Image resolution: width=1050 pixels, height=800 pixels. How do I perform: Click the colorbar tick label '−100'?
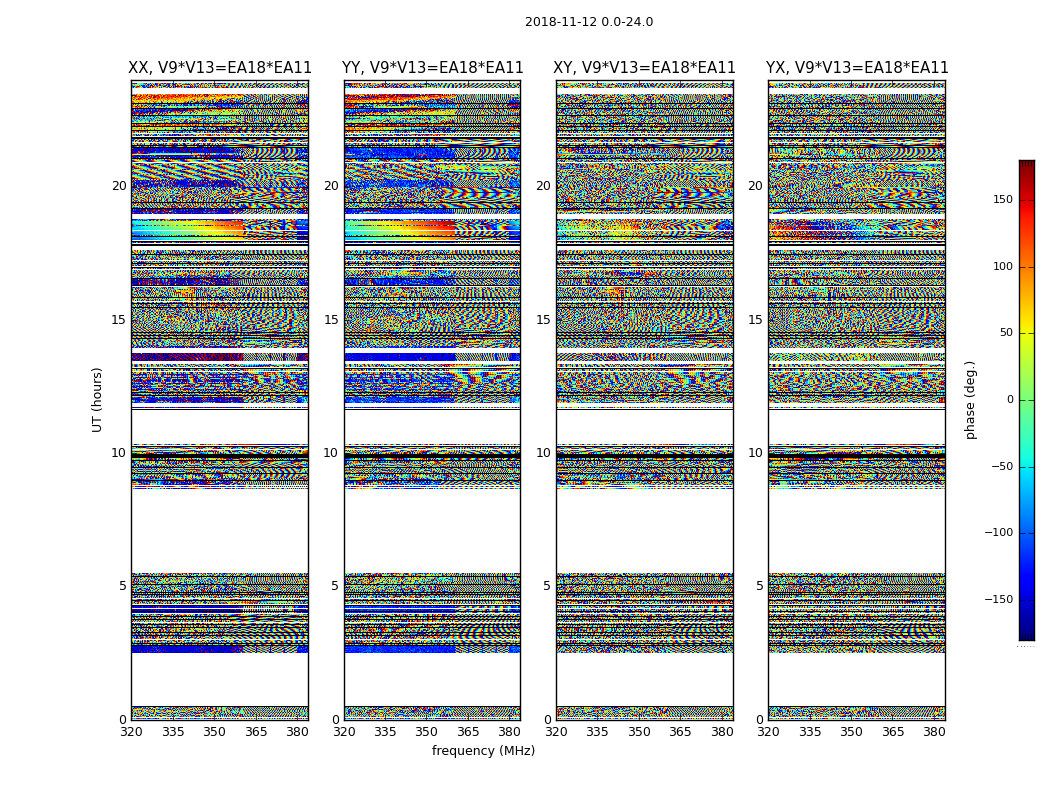click(999, 532)
